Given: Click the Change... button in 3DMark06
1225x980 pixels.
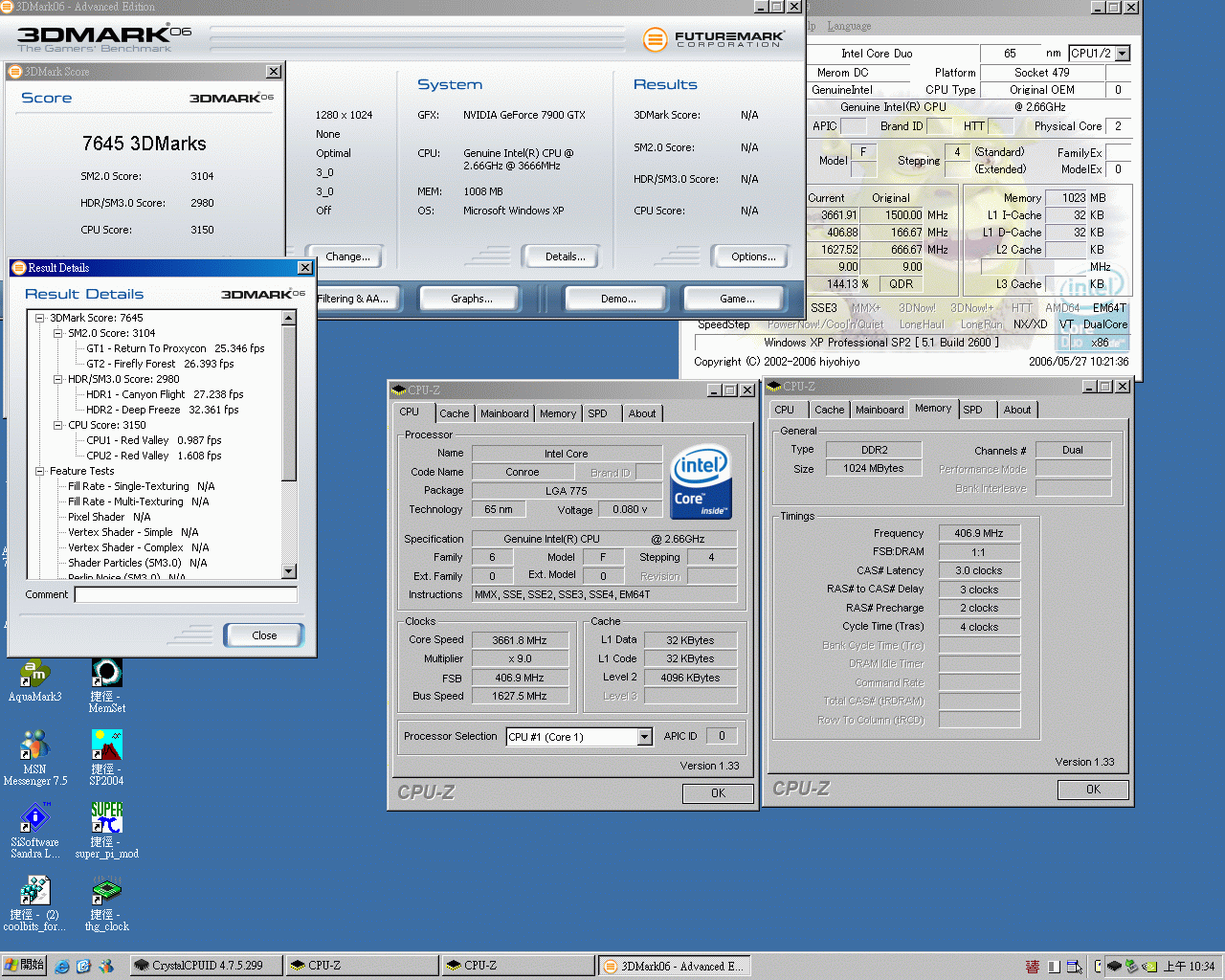Looking at the screenshot, I should pos(347,256).
